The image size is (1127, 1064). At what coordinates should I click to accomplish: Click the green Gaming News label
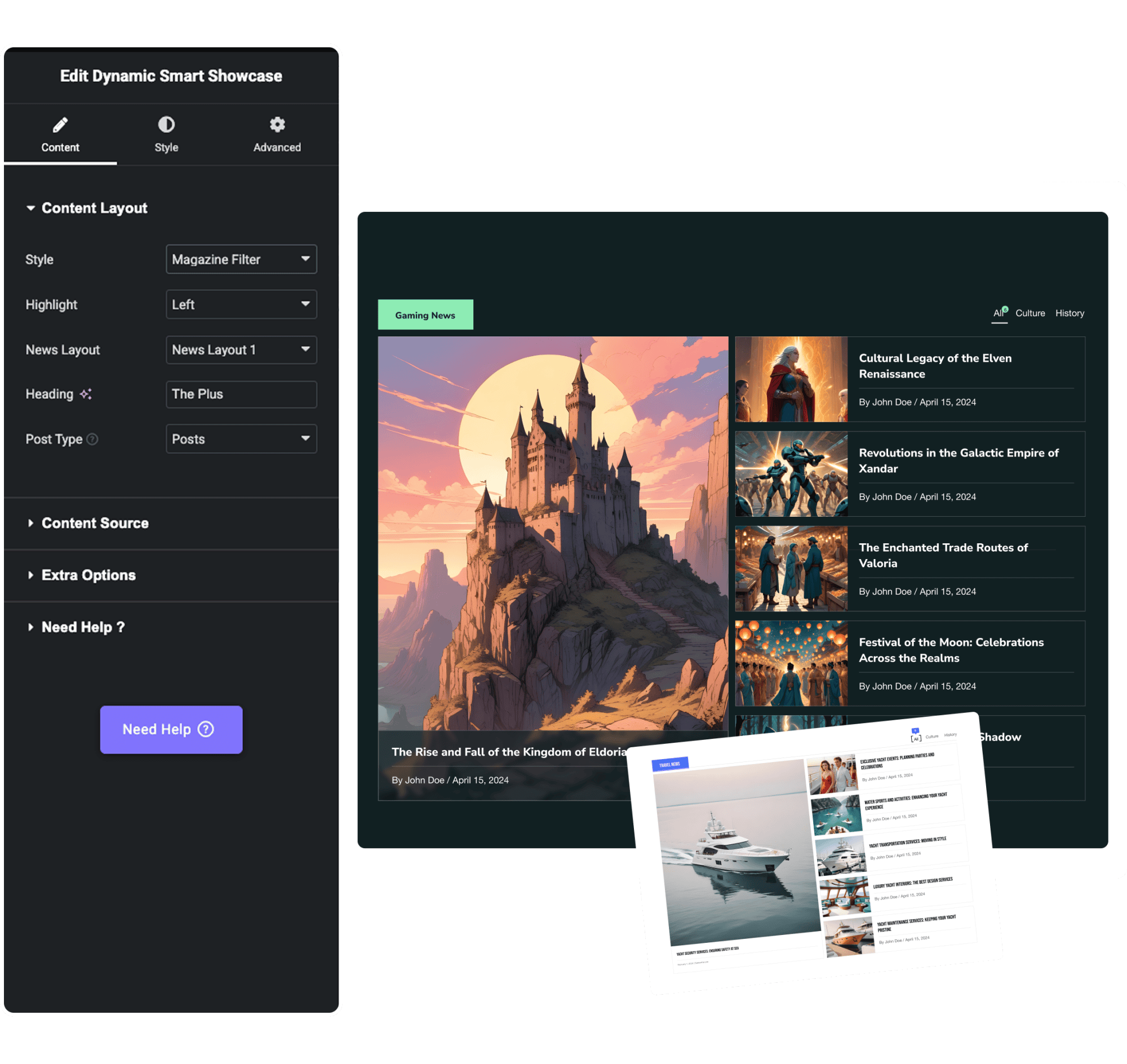click(425, 315)
